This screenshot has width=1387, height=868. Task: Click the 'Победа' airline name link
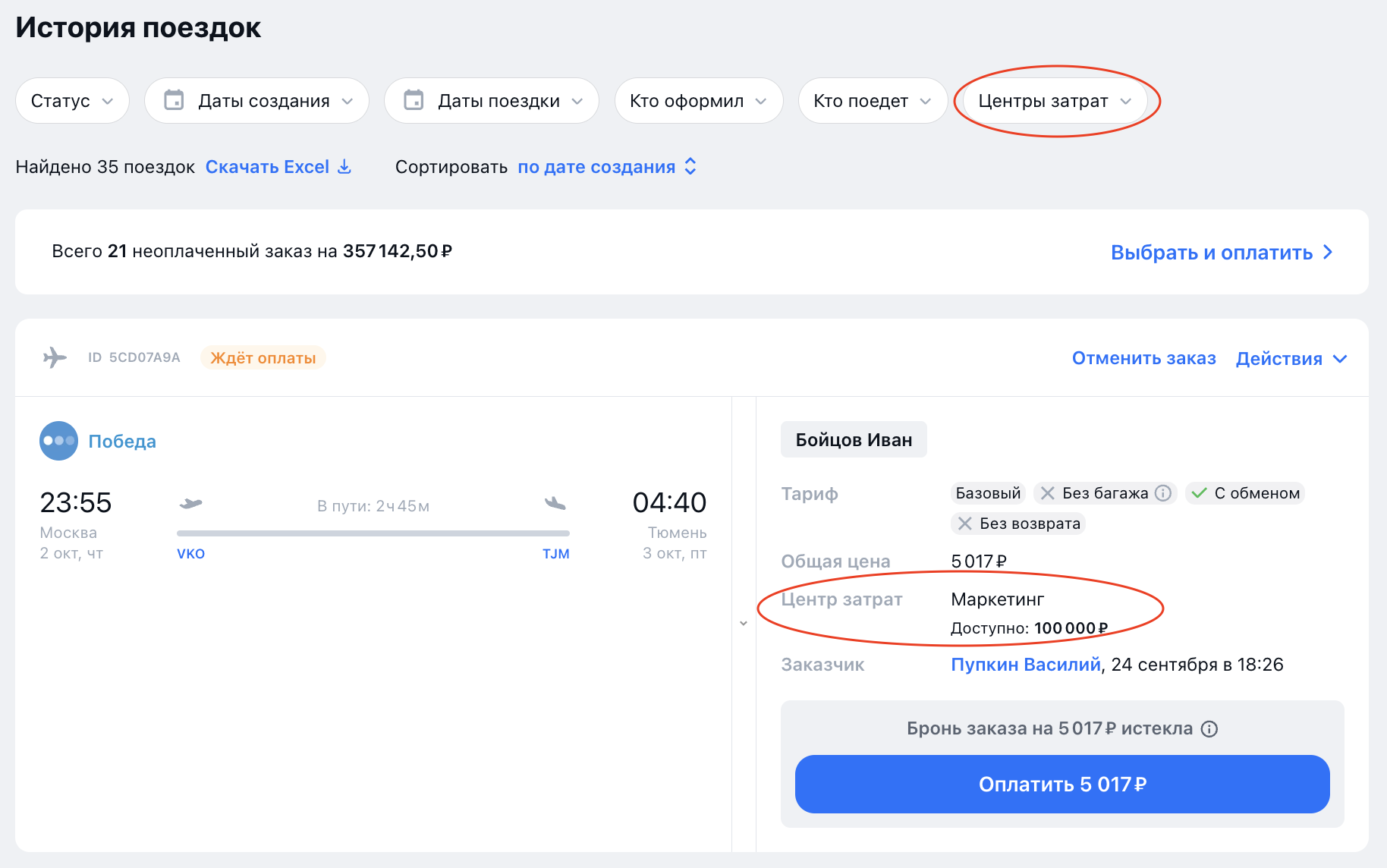[122, 442]
